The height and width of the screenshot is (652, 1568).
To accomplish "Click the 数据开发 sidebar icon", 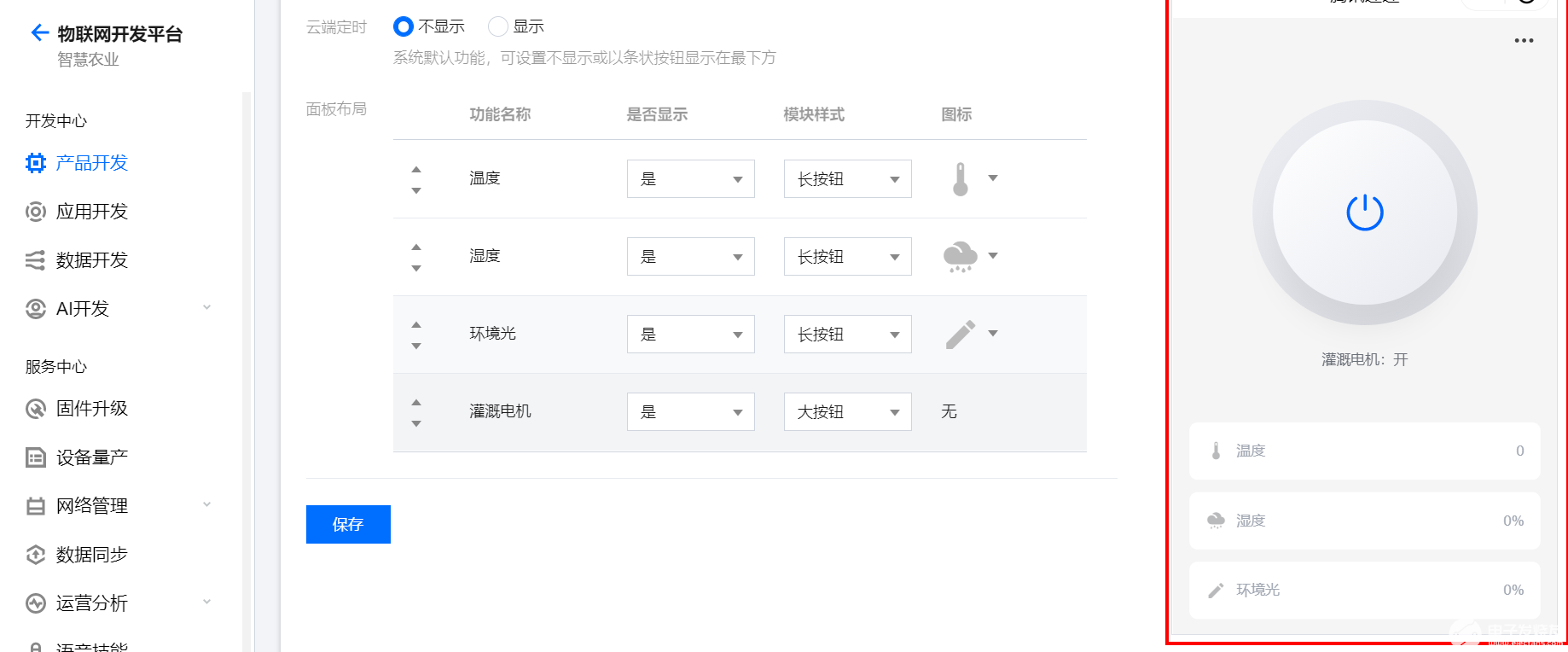I will pos(35,260).
